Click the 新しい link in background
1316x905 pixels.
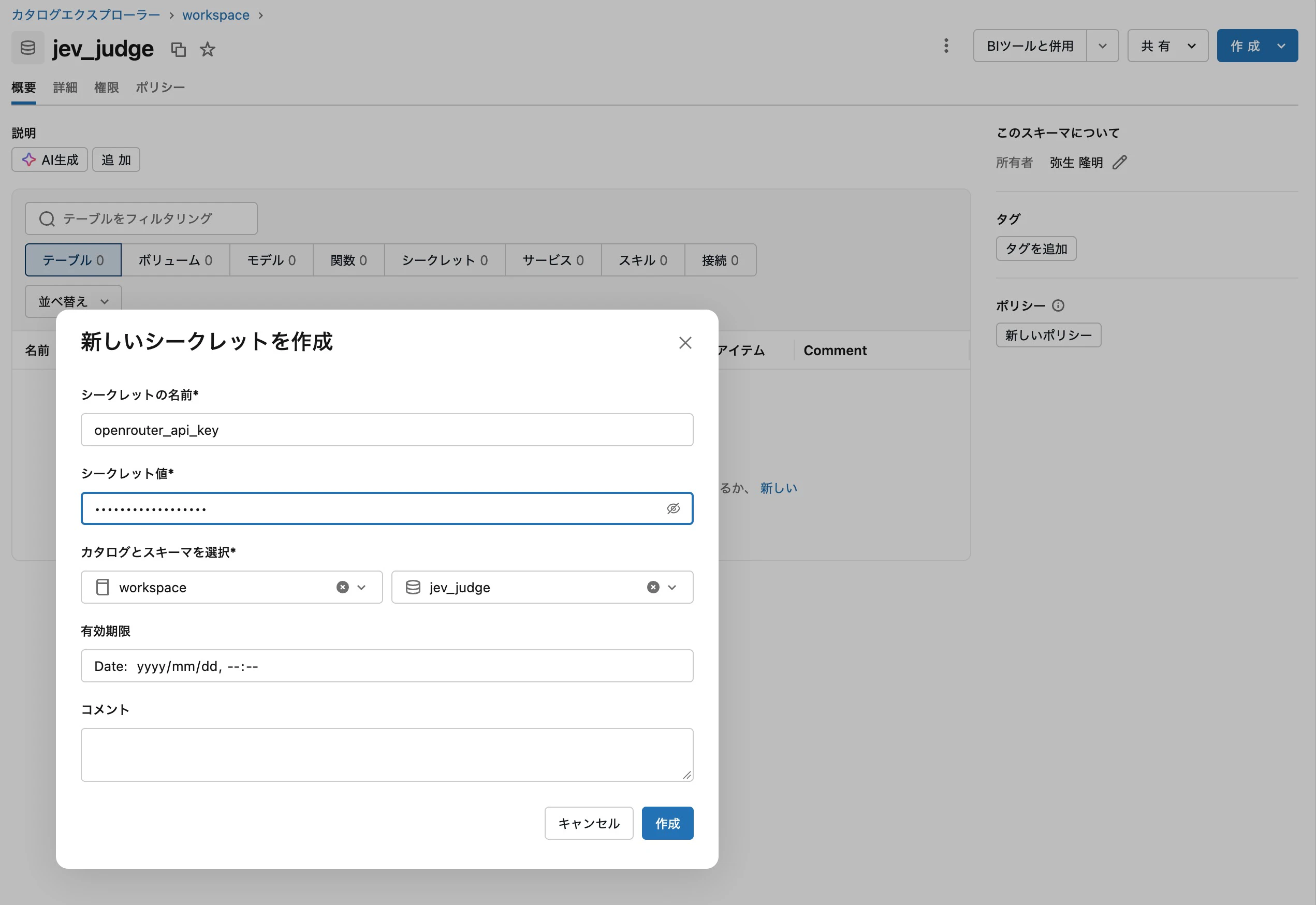point(779,488)
